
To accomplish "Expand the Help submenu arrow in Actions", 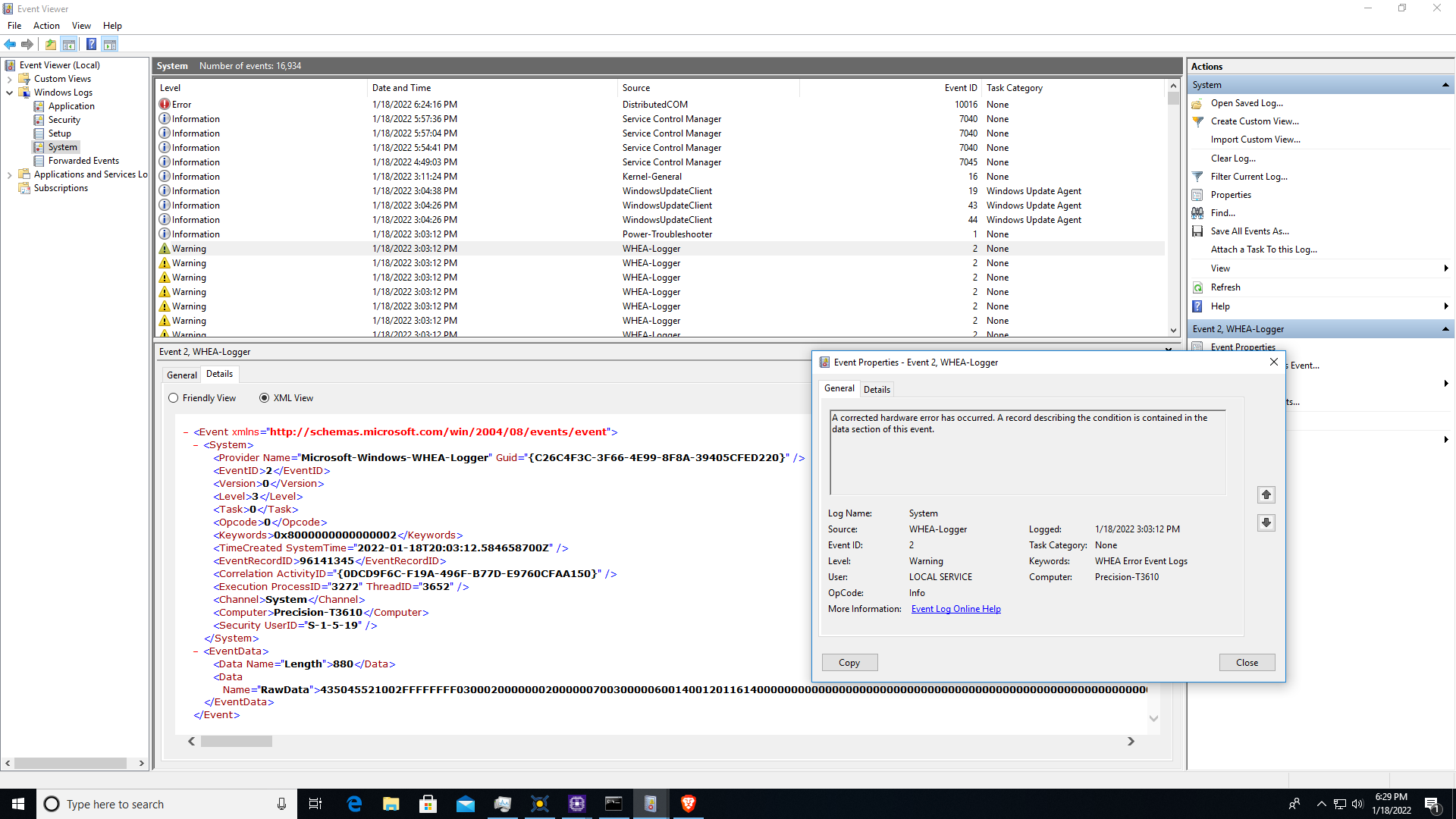I will pos(1446,306).
